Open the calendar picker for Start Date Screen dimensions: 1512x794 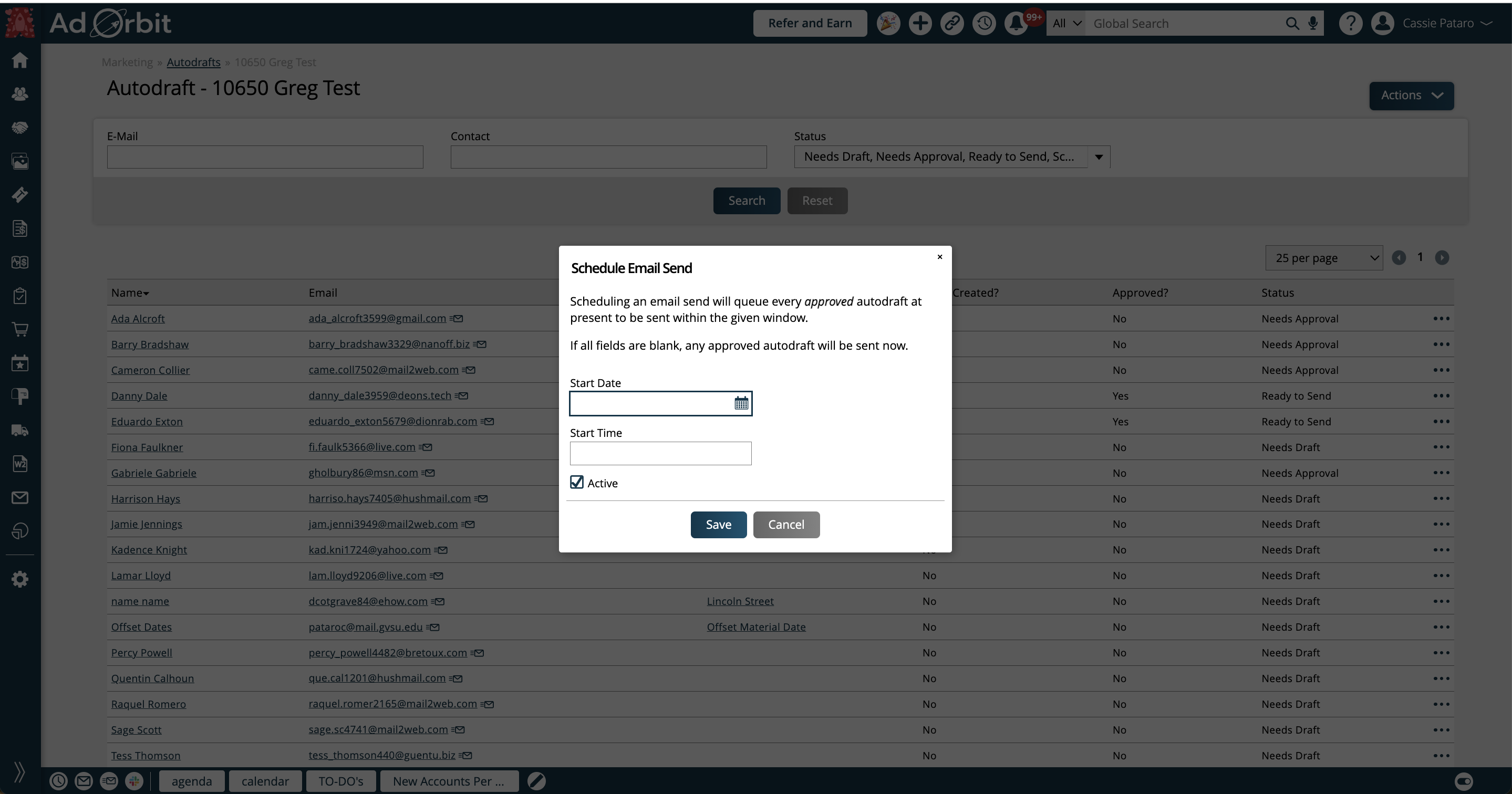point(741,403)
